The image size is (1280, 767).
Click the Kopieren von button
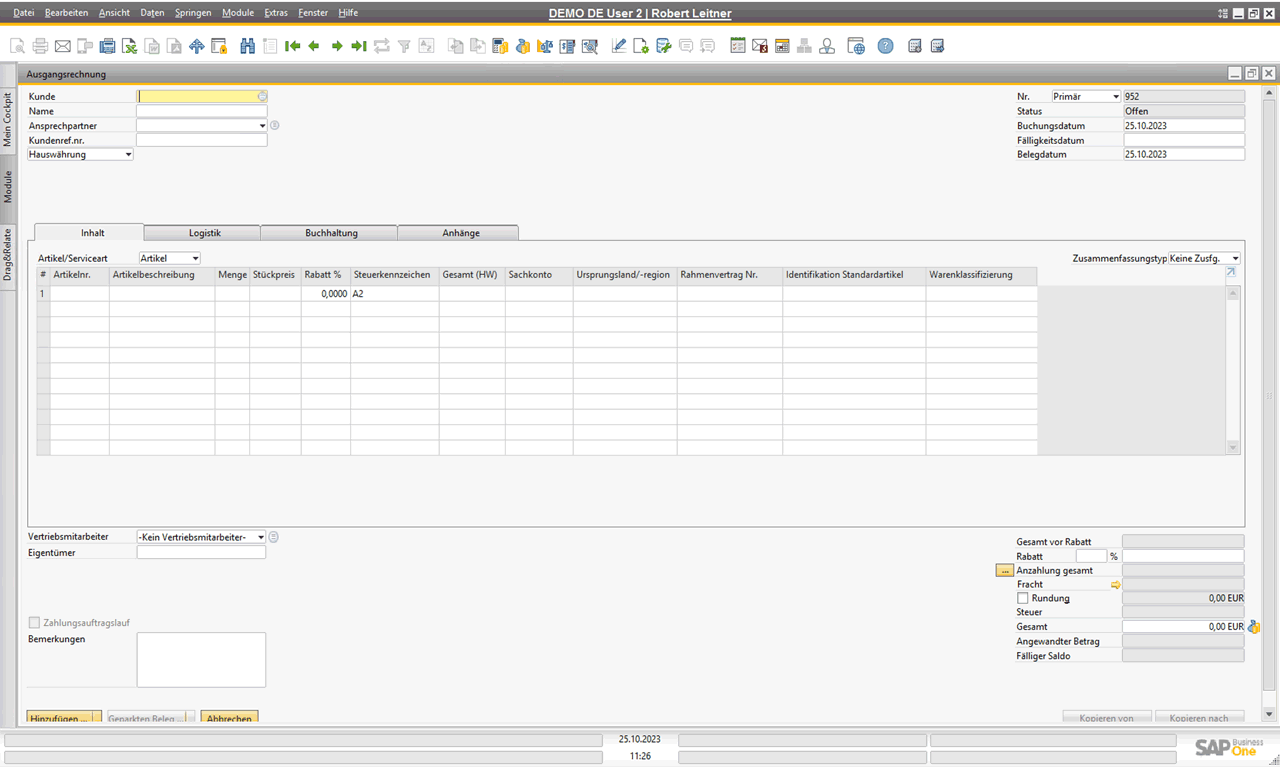tap(1107, 718)
